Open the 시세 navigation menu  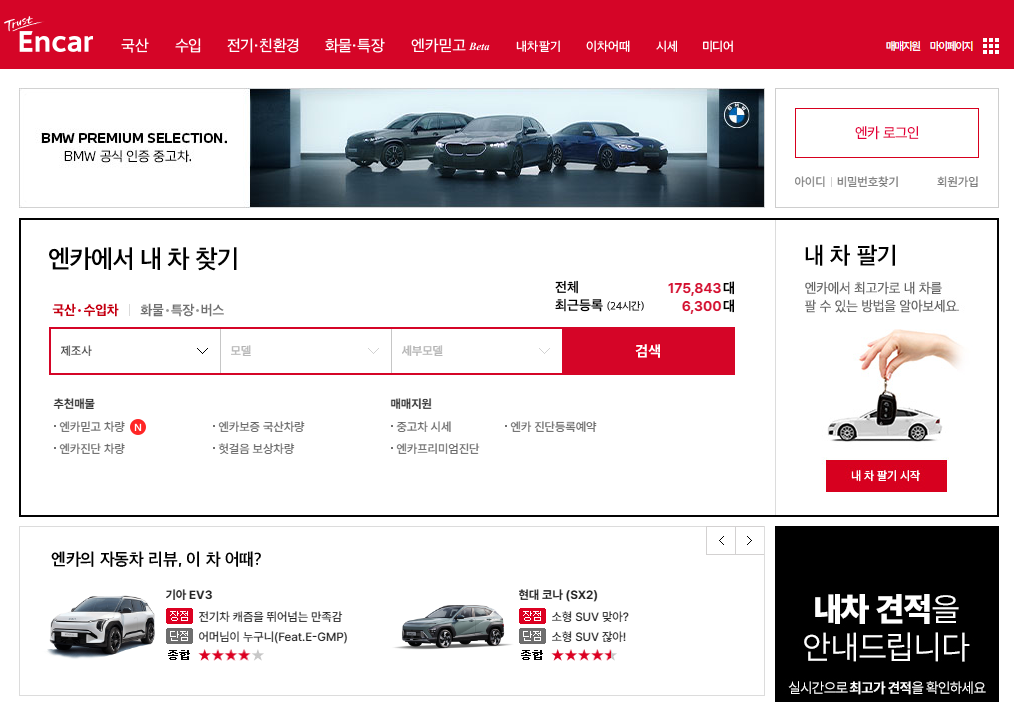(x=666, y=46)
